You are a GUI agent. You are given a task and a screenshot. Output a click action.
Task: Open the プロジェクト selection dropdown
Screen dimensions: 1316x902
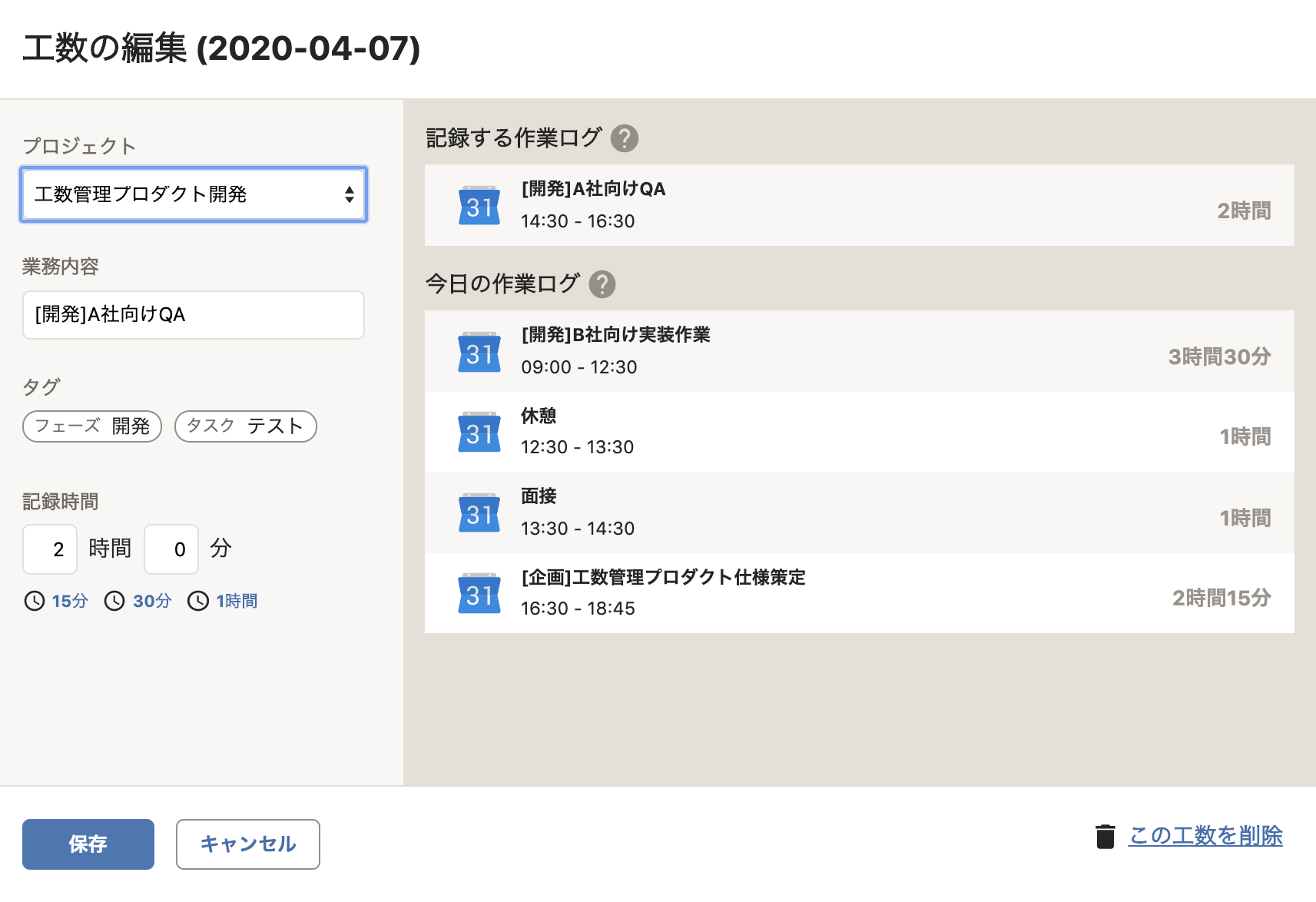[193, 194]
